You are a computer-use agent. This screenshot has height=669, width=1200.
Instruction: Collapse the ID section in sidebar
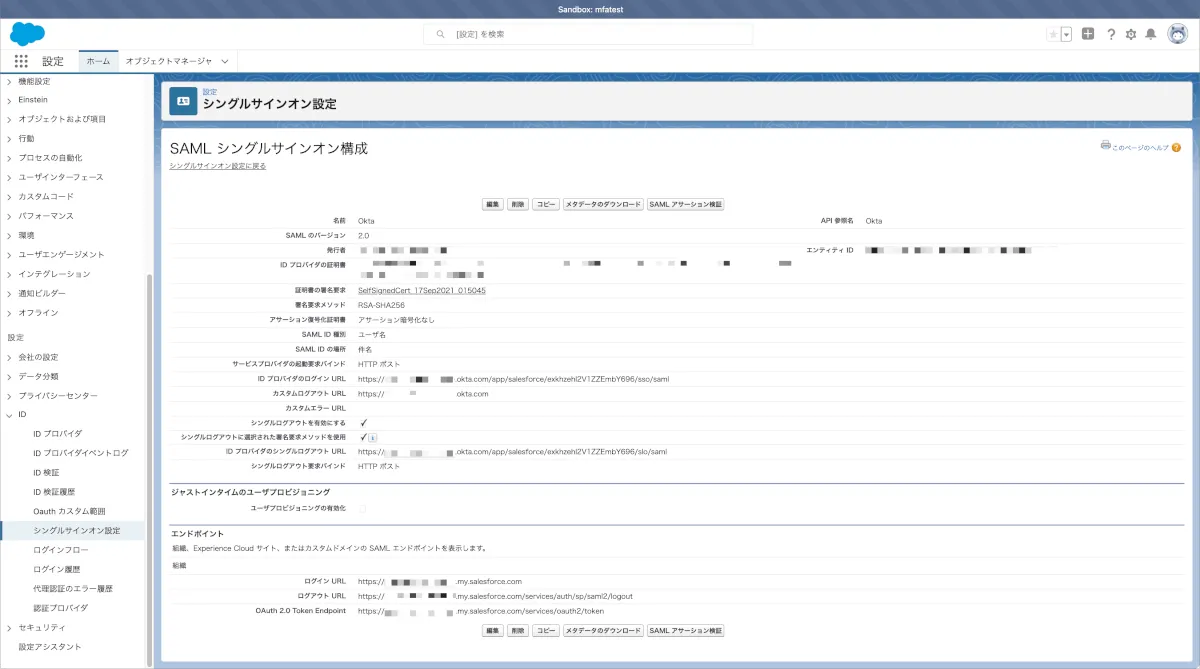pos(10,414)
